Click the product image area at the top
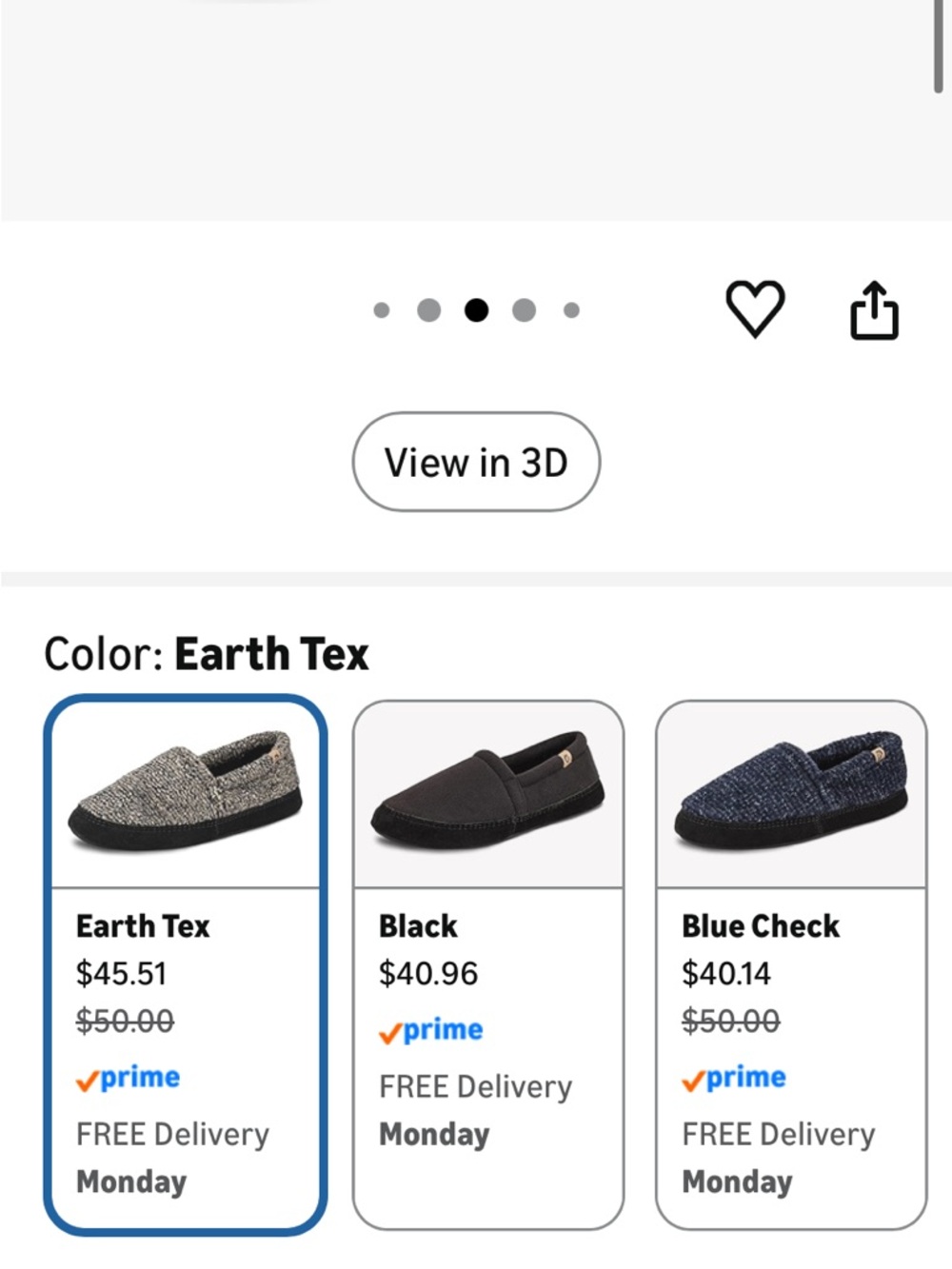Viewport: 952px width, 1269px height. [466, 109]
